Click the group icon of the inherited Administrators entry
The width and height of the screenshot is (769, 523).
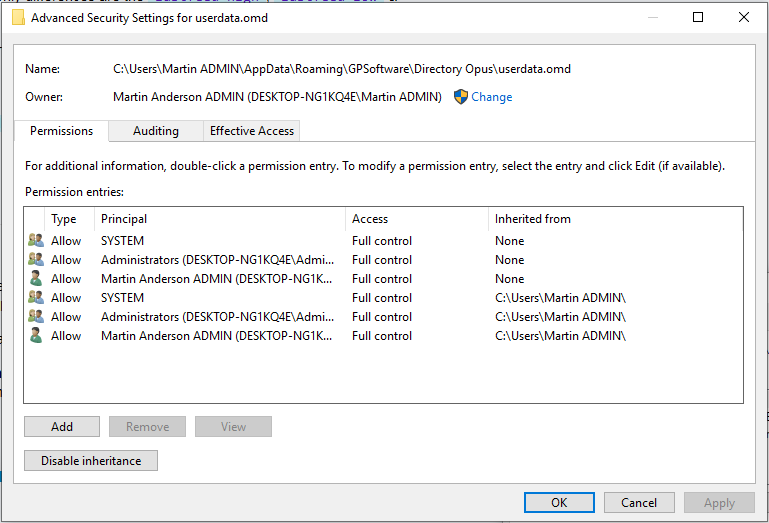click(x=36, y=316)
